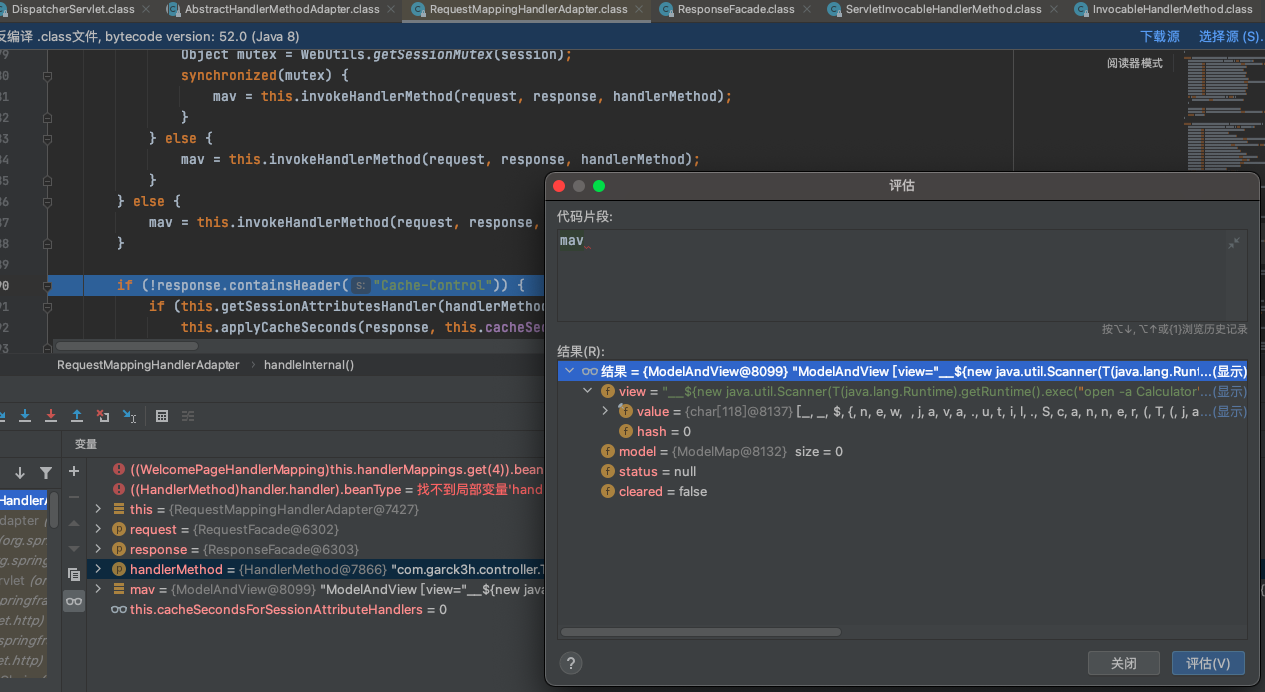Click the fold marker beside the first '} else {' line
This screenshot has width=1265, height=692.
46,138
